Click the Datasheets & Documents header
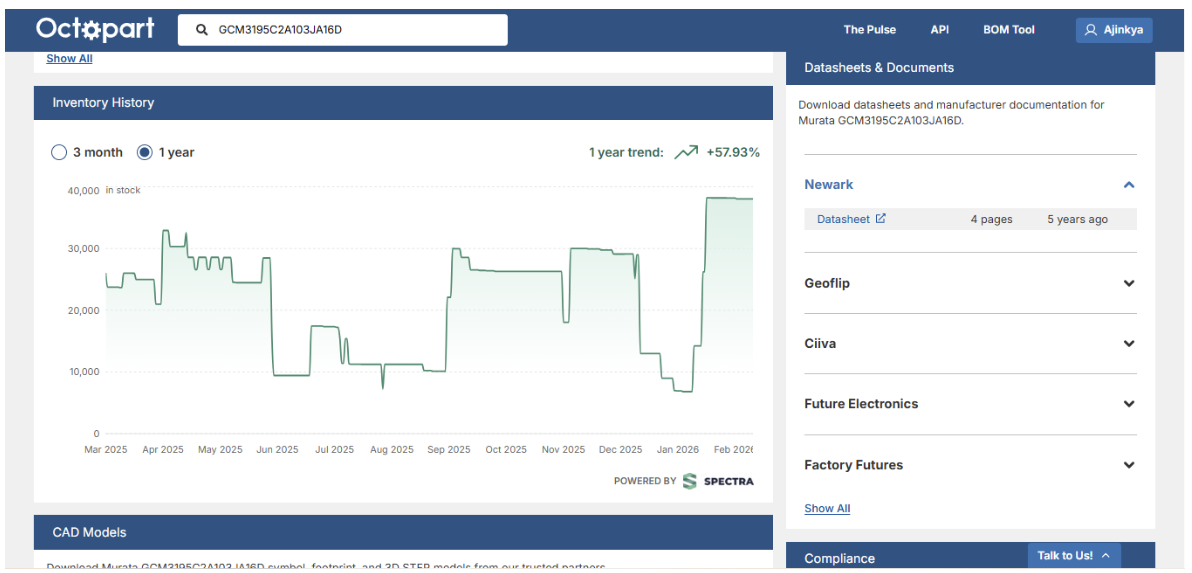The width and height of the screenshot is (1192, 573). click(970, 68)
